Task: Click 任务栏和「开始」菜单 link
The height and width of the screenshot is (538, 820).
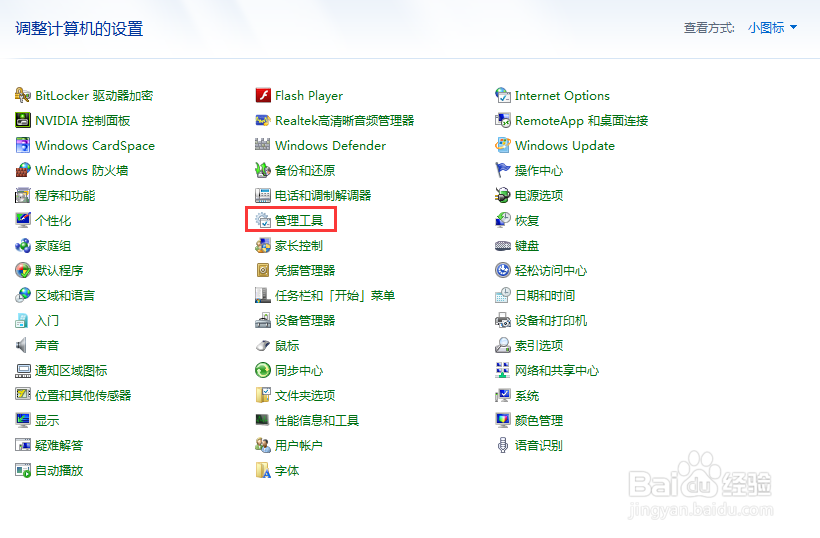Action: [x=335, y=295]
